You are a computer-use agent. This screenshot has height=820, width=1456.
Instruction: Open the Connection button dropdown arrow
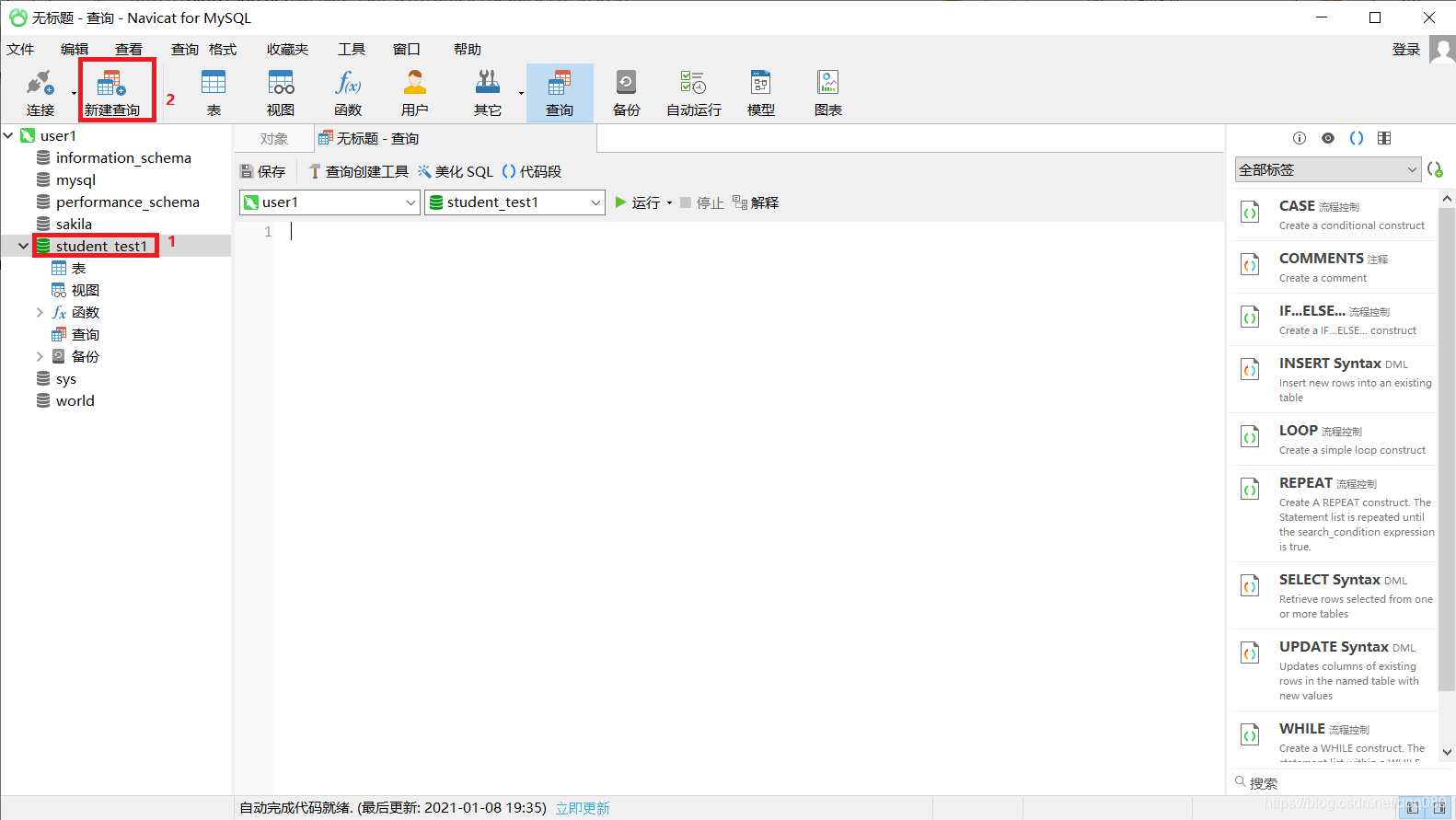74,93
